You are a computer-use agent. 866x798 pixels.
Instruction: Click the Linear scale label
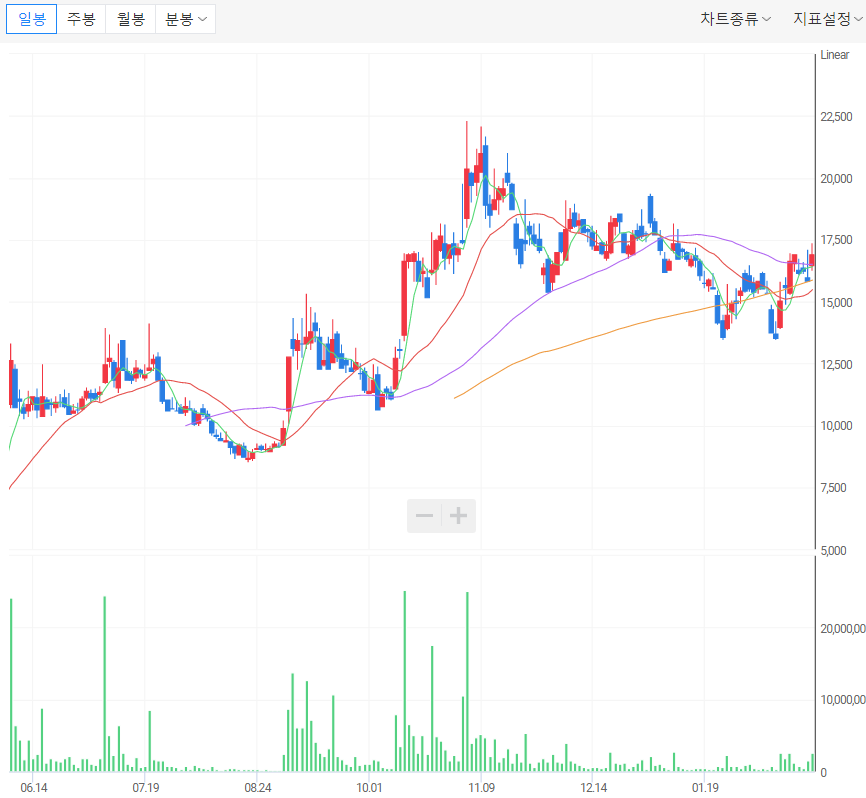click(835, 55)
